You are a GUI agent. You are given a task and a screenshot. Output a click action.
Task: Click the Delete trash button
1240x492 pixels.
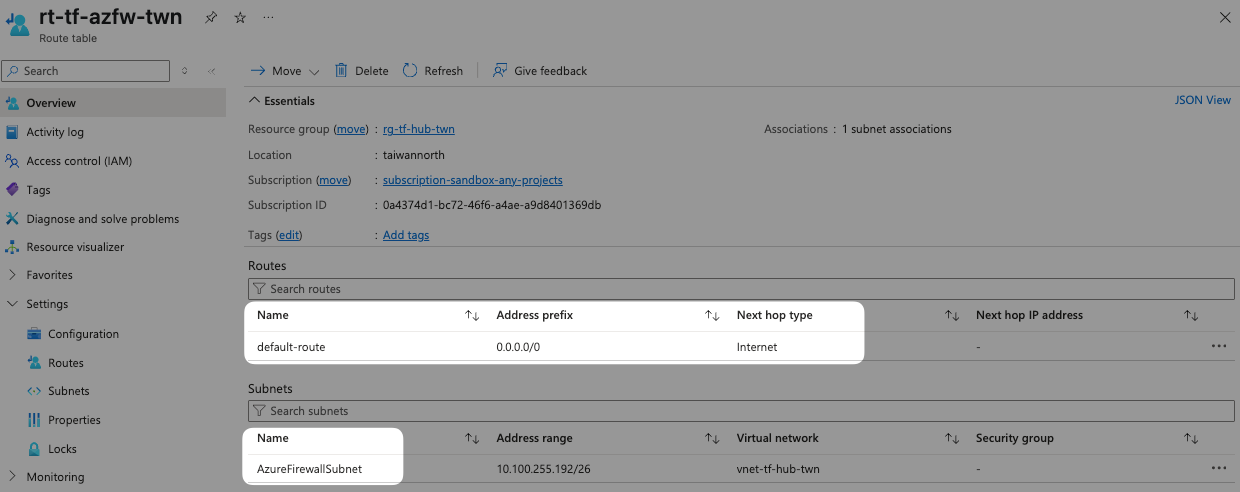pos(361,71)
